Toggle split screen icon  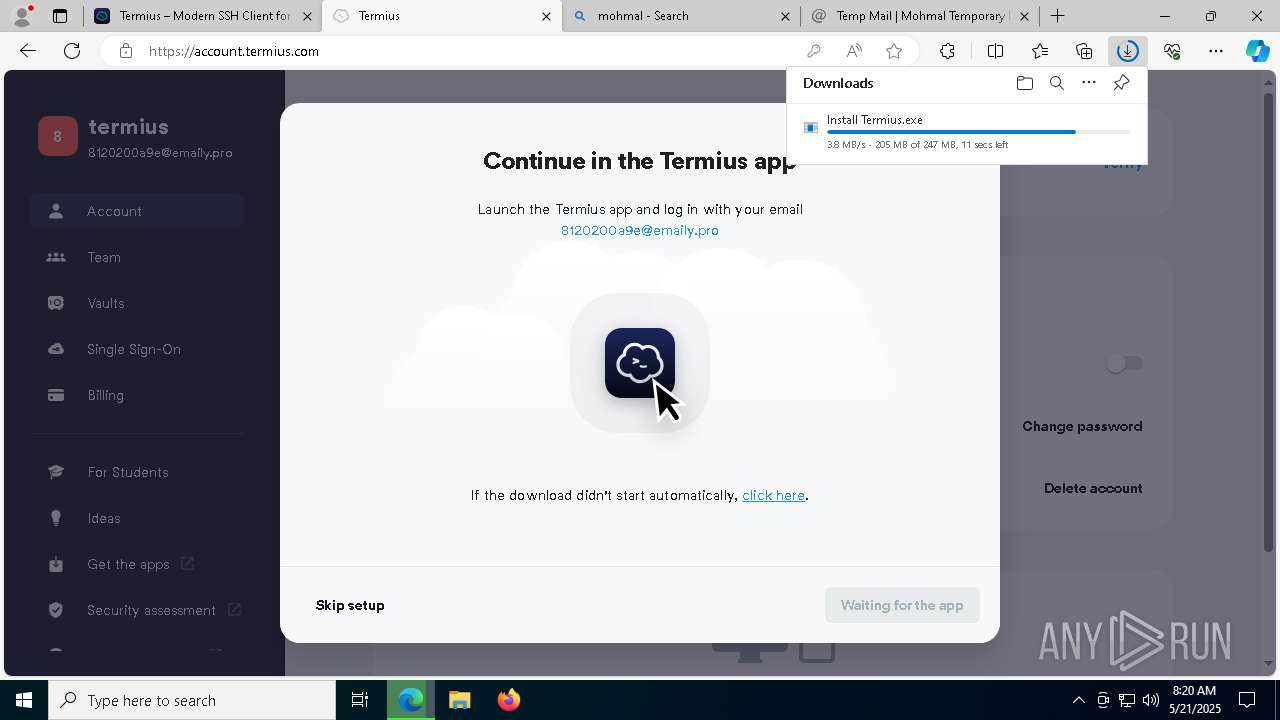(x=995, y=51)
